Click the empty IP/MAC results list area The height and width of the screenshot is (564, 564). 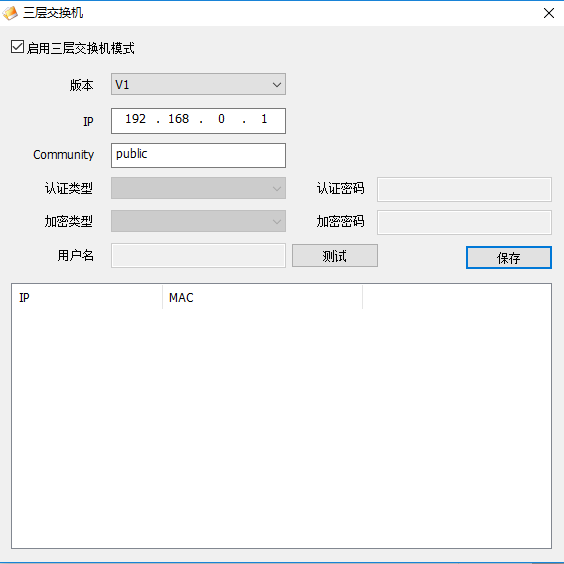click(281, 428)
